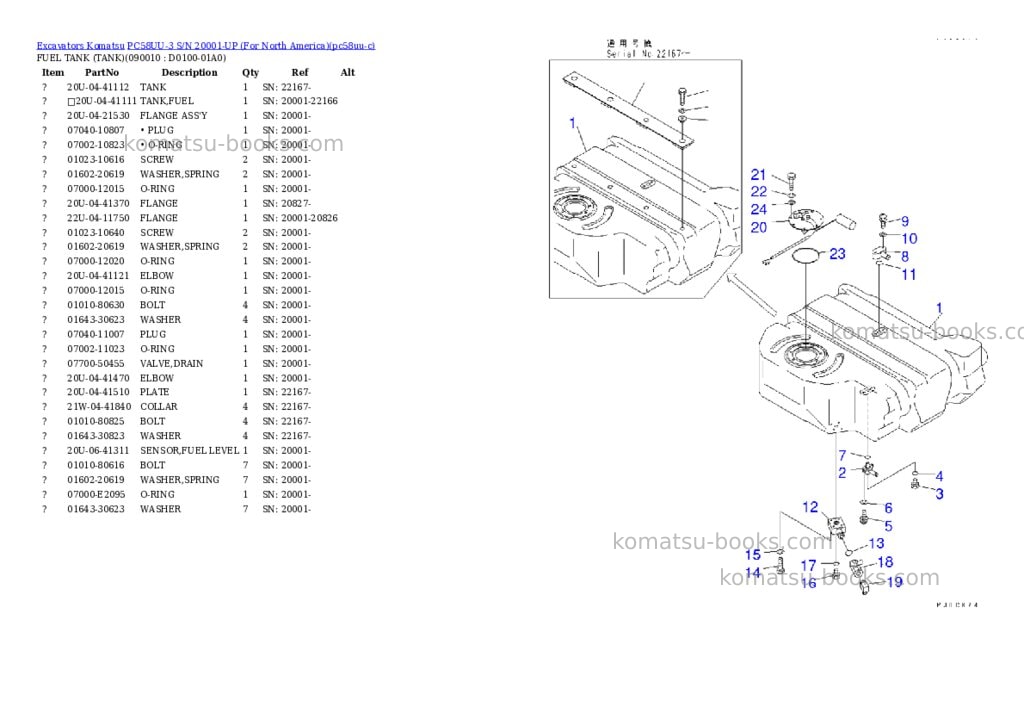Click callout number 15 in diagram

(753, 555)
